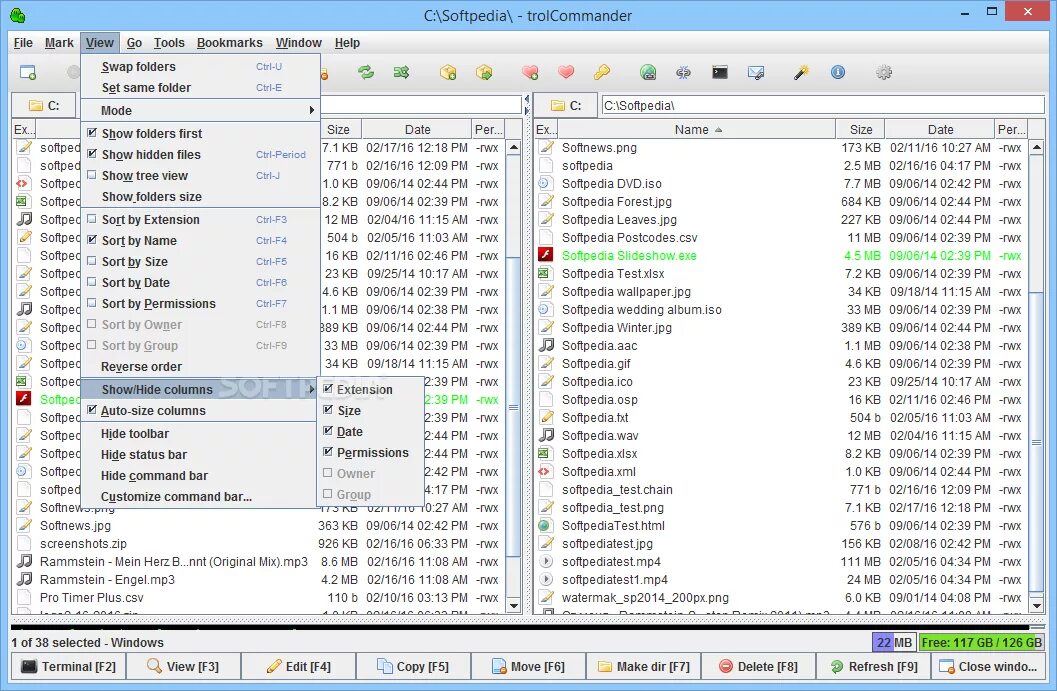The width and height of the screenshot is (1057, 691).
Task: Click the spreadsheet icon beside Softpedia Test.xlsx
Action: 545,273
